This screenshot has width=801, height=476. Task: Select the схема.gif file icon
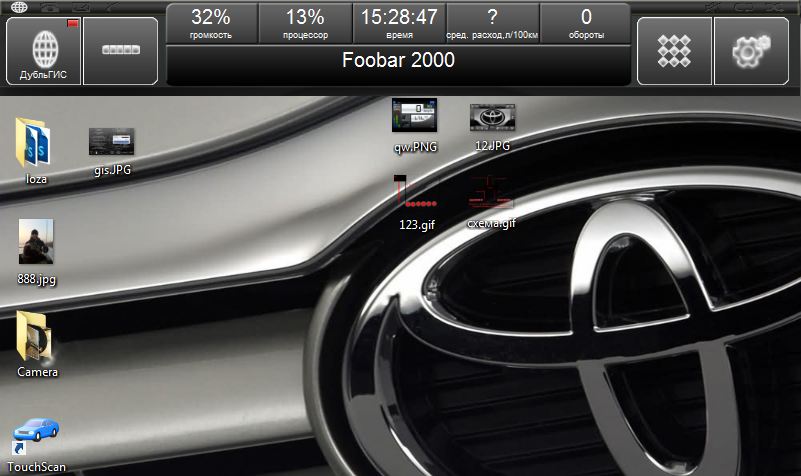pos(491,202)
